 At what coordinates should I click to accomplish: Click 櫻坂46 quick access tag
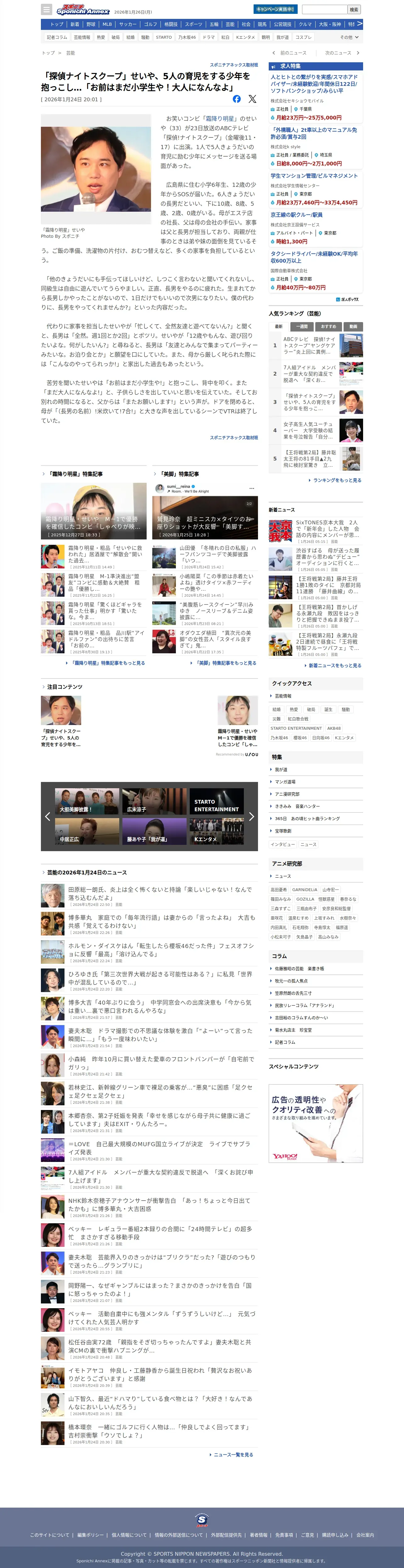[x=300, y=738]
